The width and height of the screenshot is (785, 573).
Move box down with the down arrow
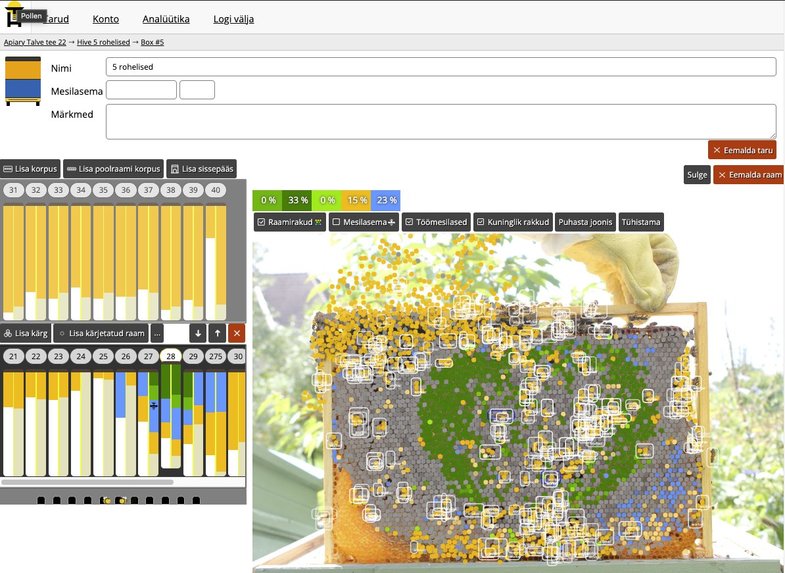tap(198, 333)
